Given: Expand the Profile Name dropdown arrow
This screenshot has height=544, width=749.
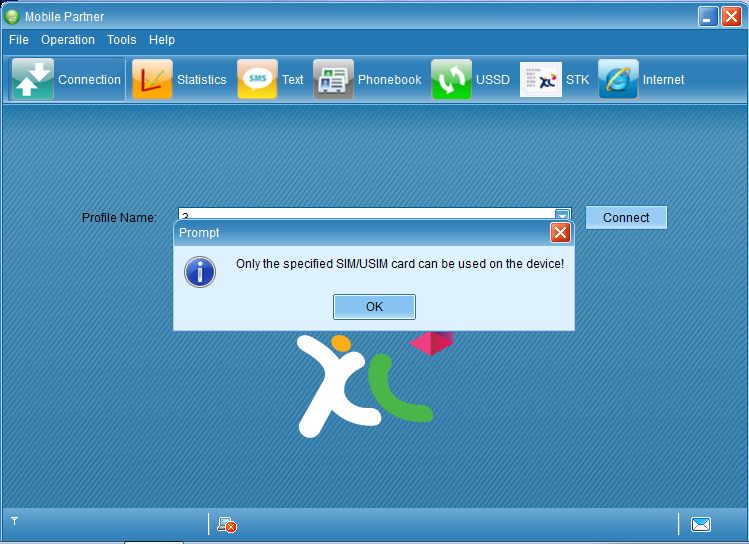Looking at the screenshot, I should pyautogui.click(x=562, y=215).
